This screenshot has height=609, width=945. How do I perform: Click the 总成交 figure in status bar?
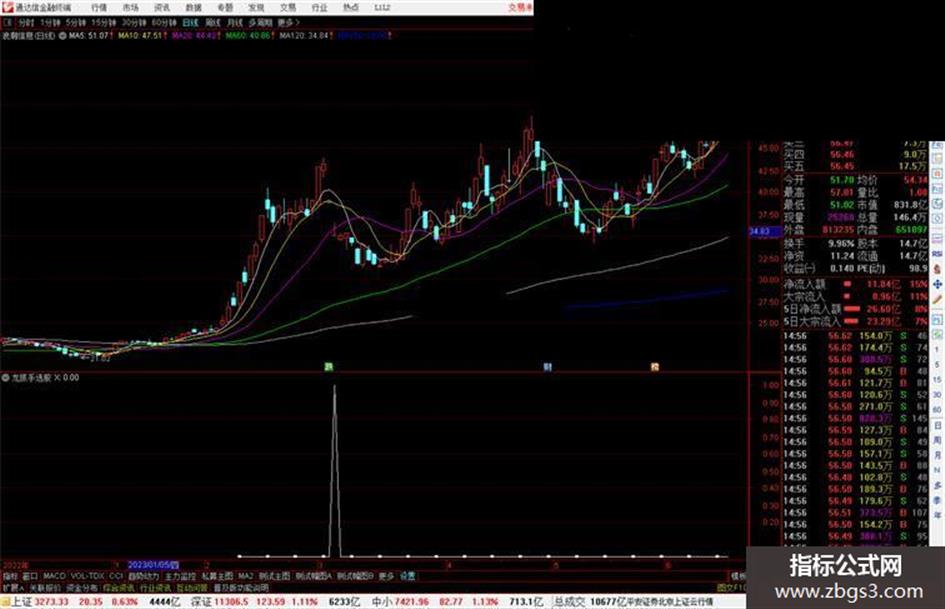point(609,602)
